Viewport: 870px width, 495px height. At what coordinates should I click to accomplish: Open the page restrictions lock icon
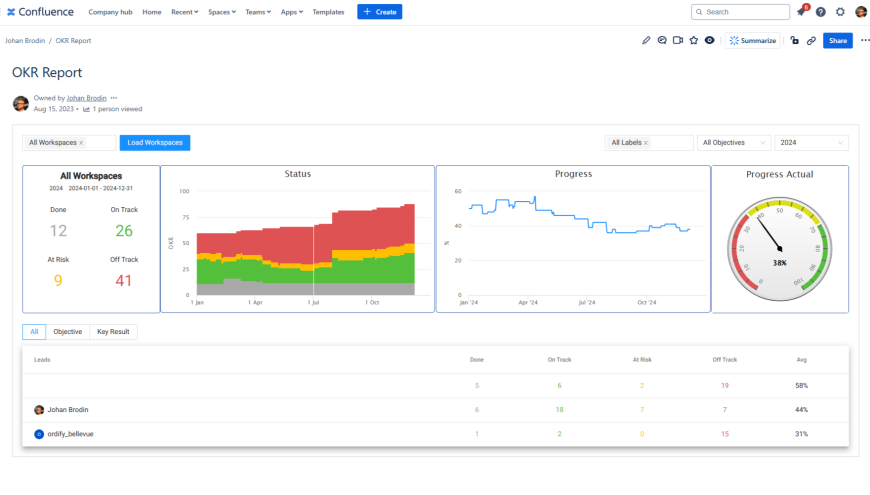click(794, 41)
